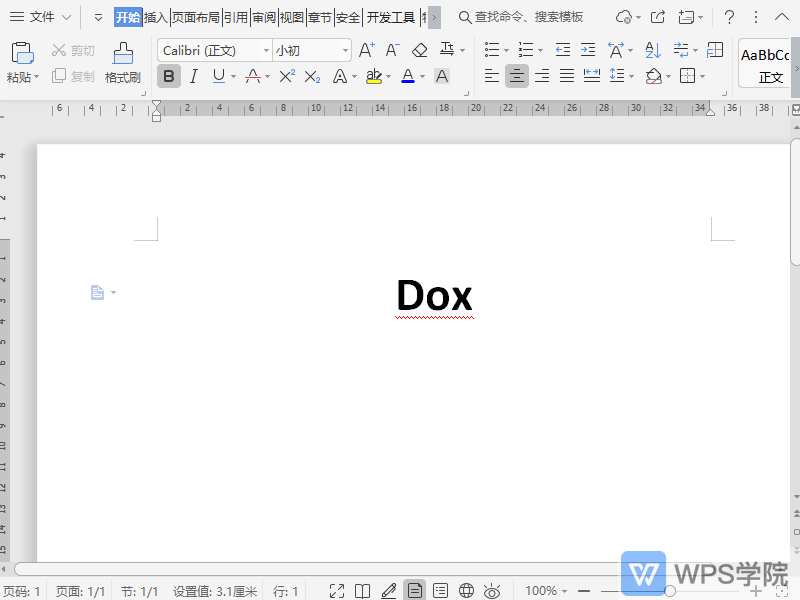Apply subscript formatting
The width and height of the screenshot is (800, 600).
(312, 76)
